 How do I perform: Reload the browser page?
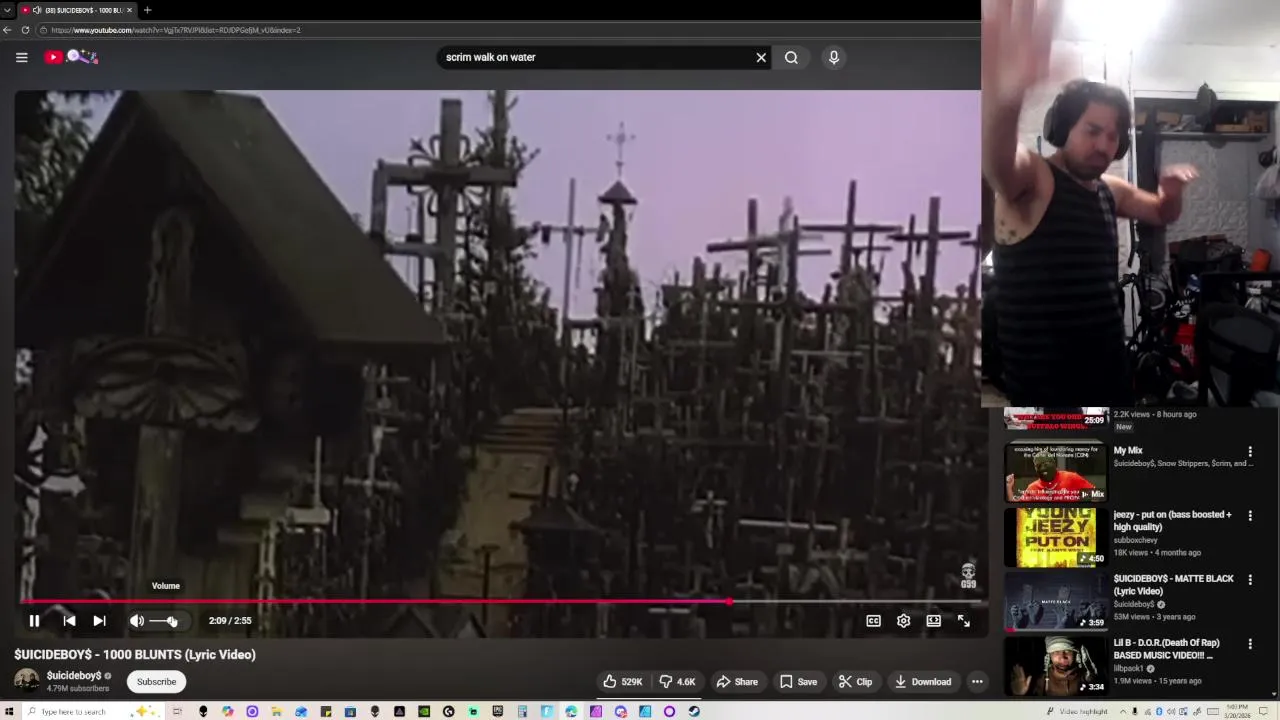point(26,30)
